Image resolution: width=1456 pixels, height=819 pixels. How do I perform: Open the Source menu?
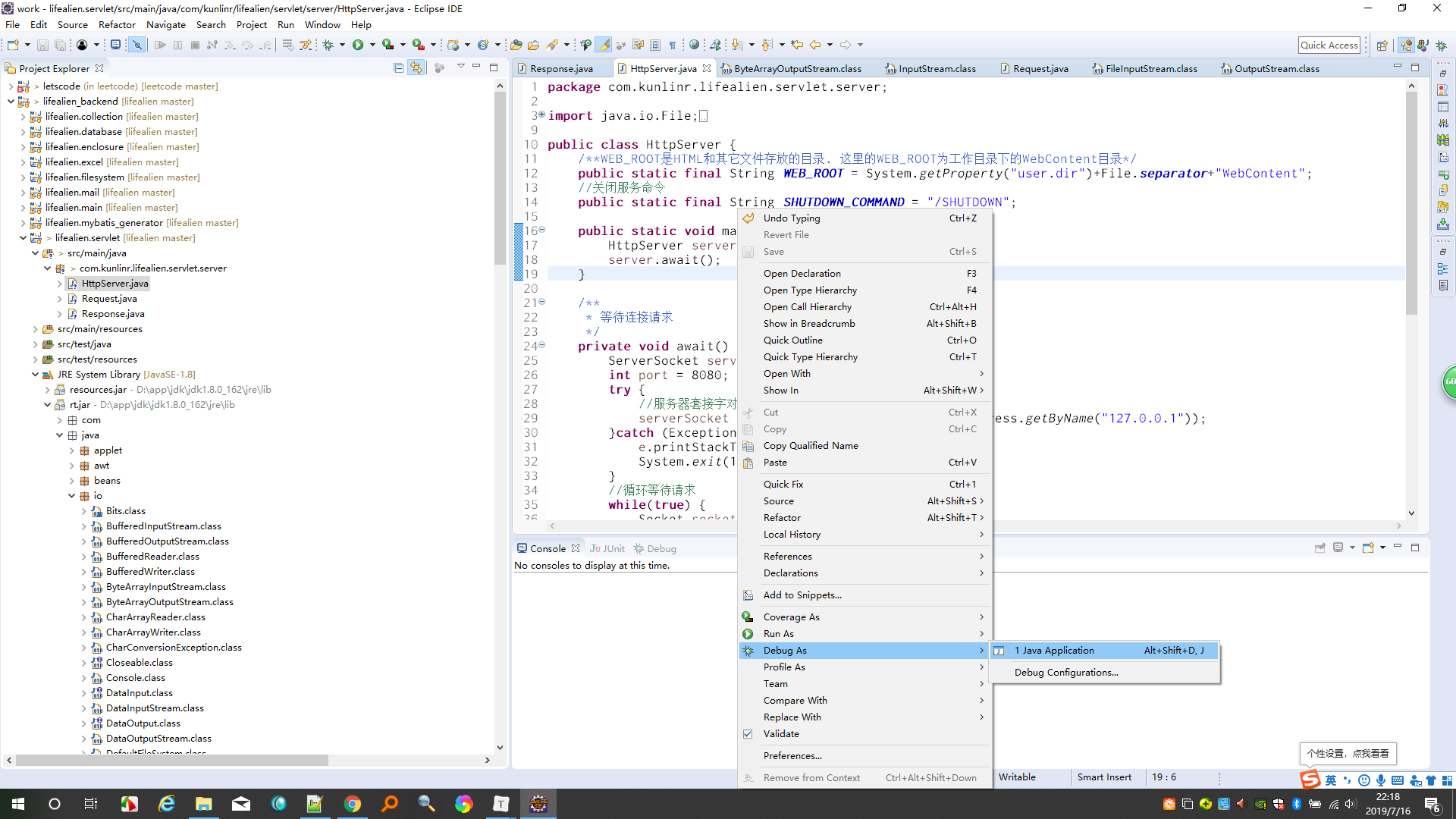73,24
